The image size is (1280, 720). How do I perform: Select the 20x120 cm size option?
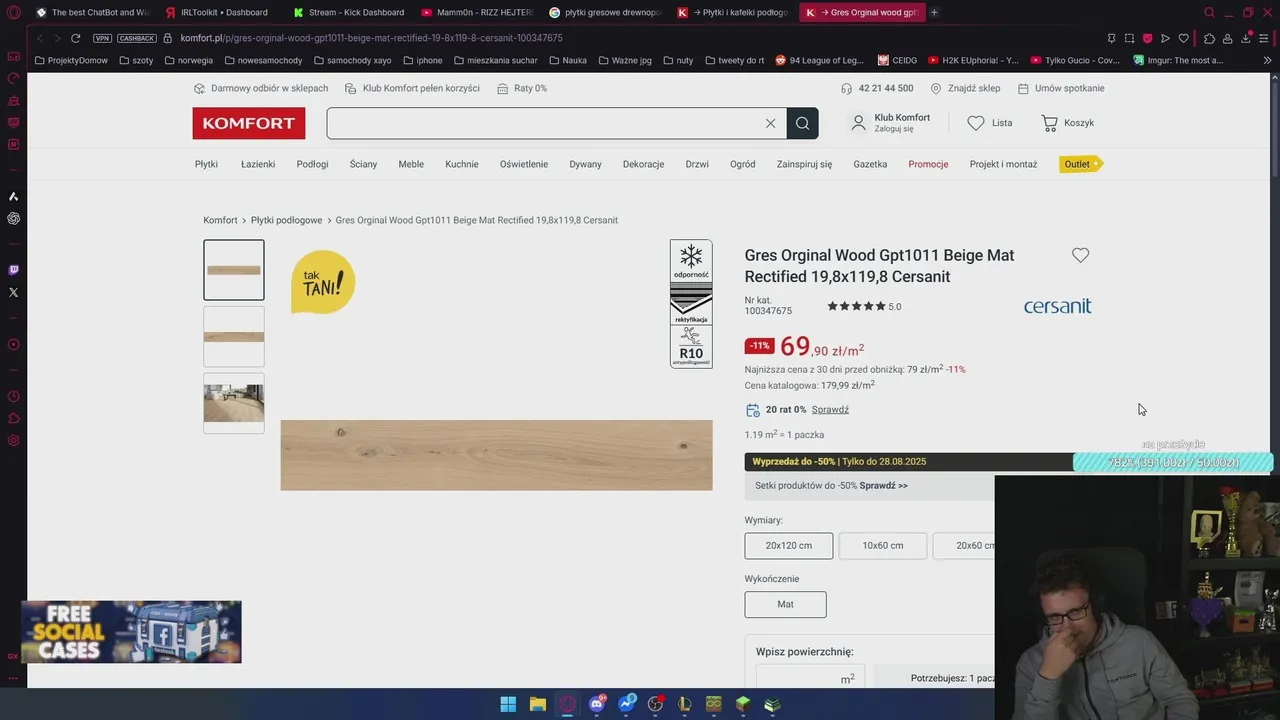tap(789, 546)
